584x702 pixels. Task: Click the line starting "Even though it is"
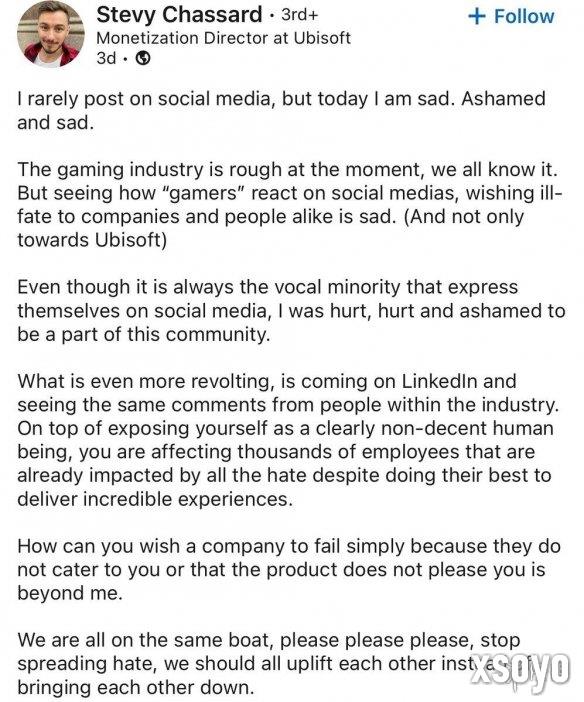(267, 287)
